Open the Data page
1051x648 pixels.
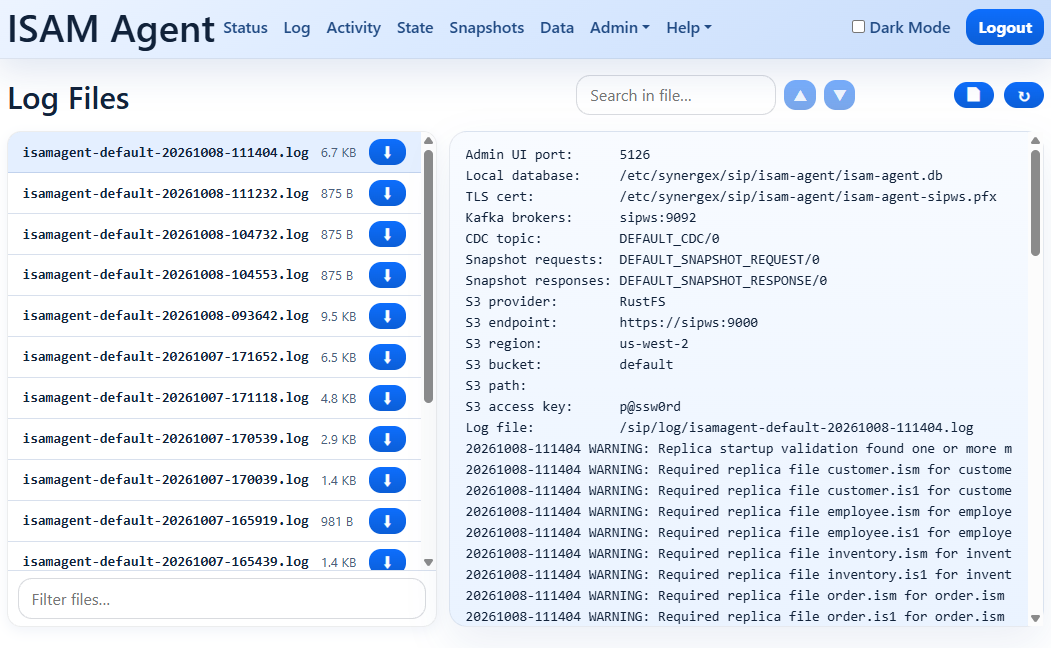(x=557, y=27)
